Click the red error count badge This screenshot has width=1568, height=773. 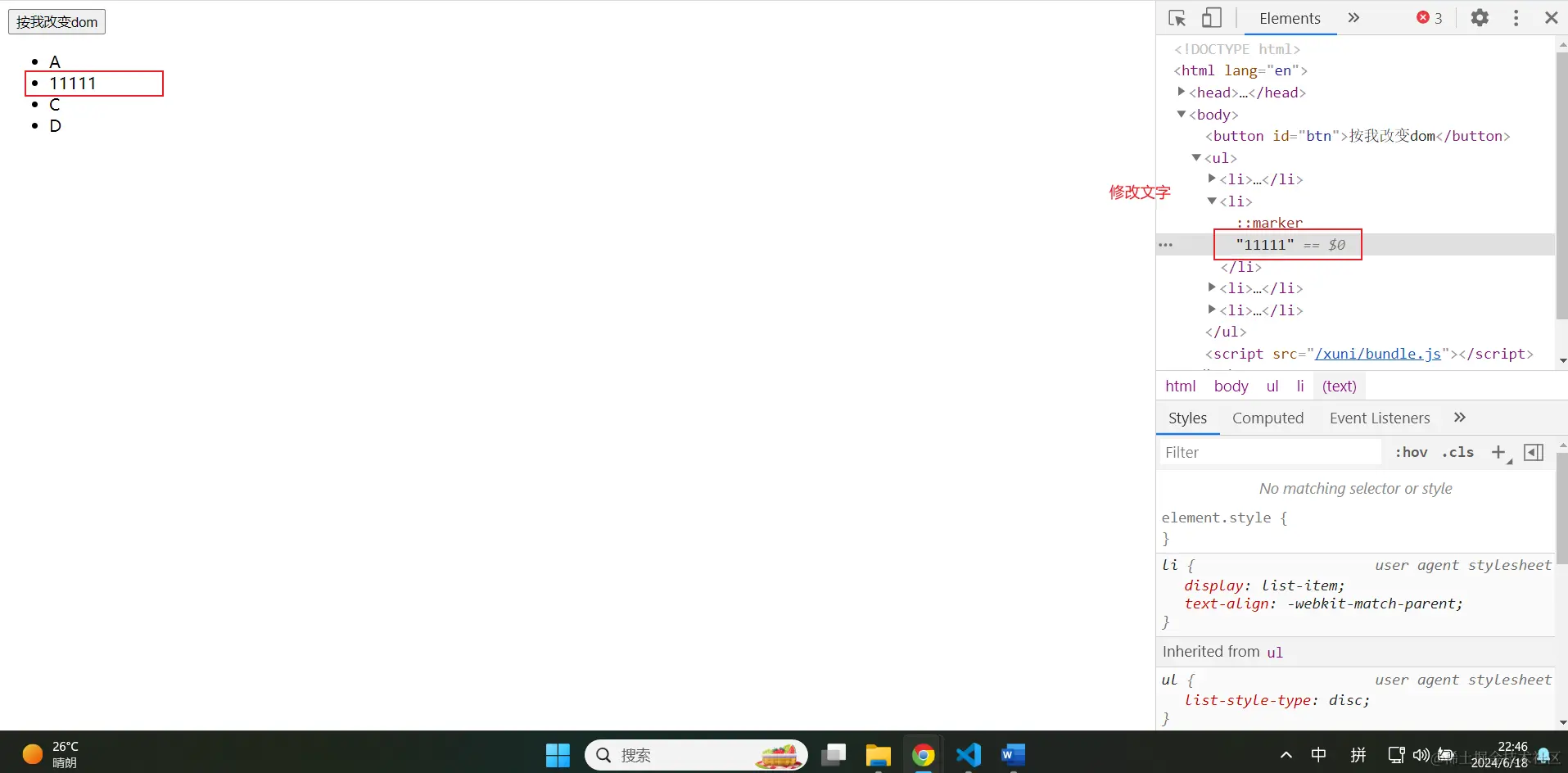[1430, 18]
